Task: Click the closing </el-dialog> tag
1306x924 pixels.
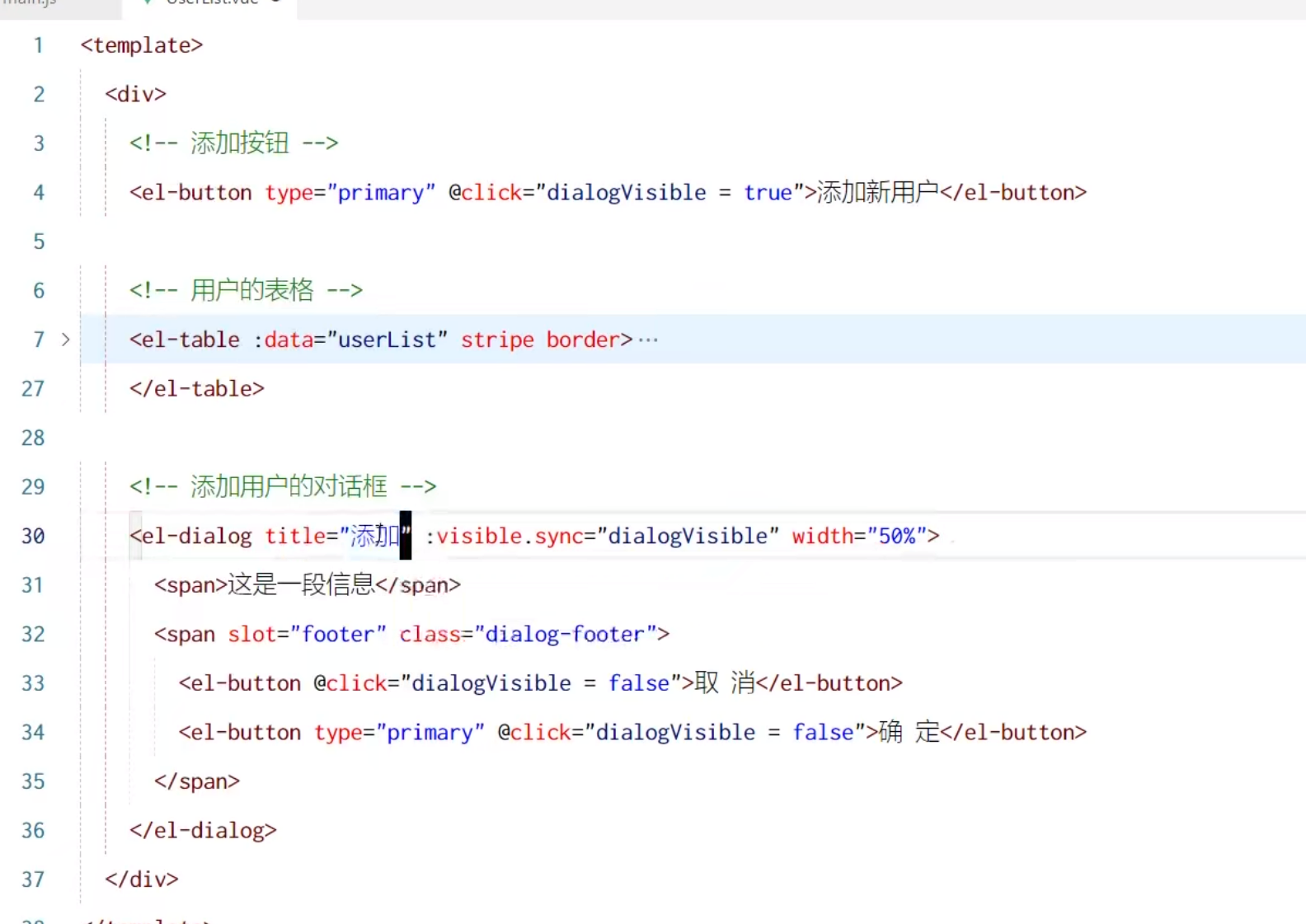Action: tap(203, 831)
